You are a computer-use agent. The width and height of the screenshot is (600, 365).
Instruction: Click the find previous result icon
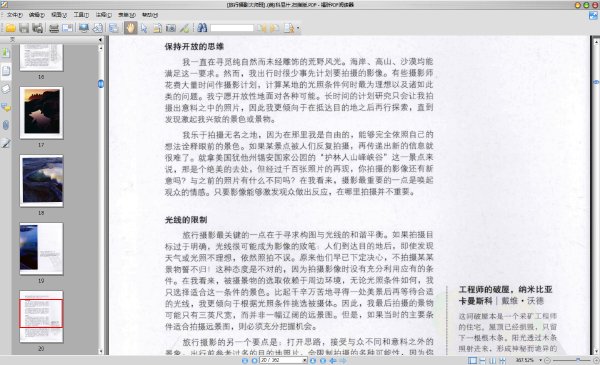tap(262, 28)
